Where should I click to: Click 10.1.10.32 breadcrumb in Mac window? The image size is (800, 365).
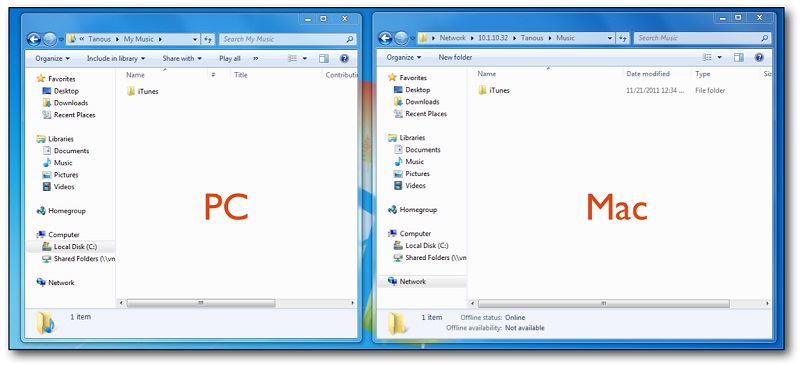click(x=494, y=38)
